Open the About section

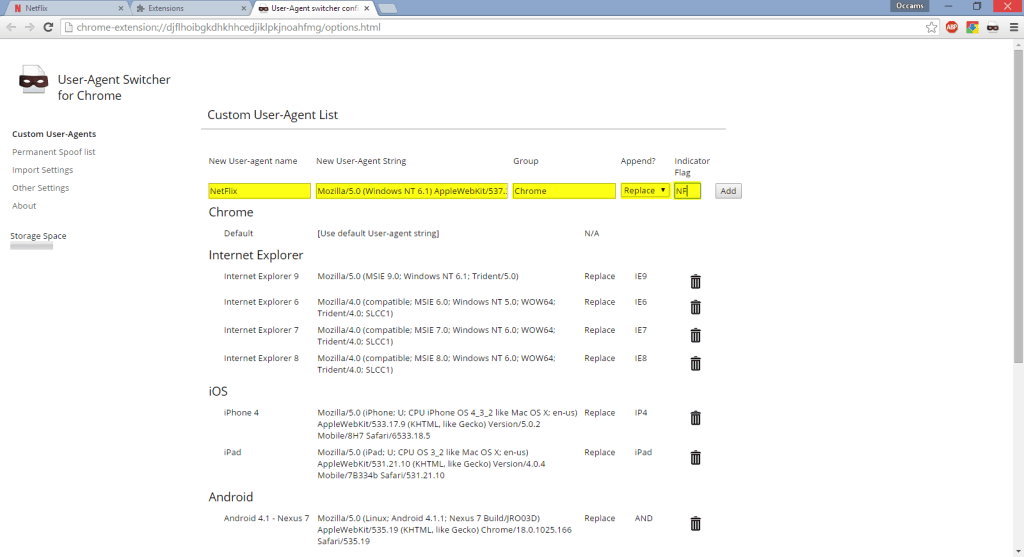[x=24, y=206]
